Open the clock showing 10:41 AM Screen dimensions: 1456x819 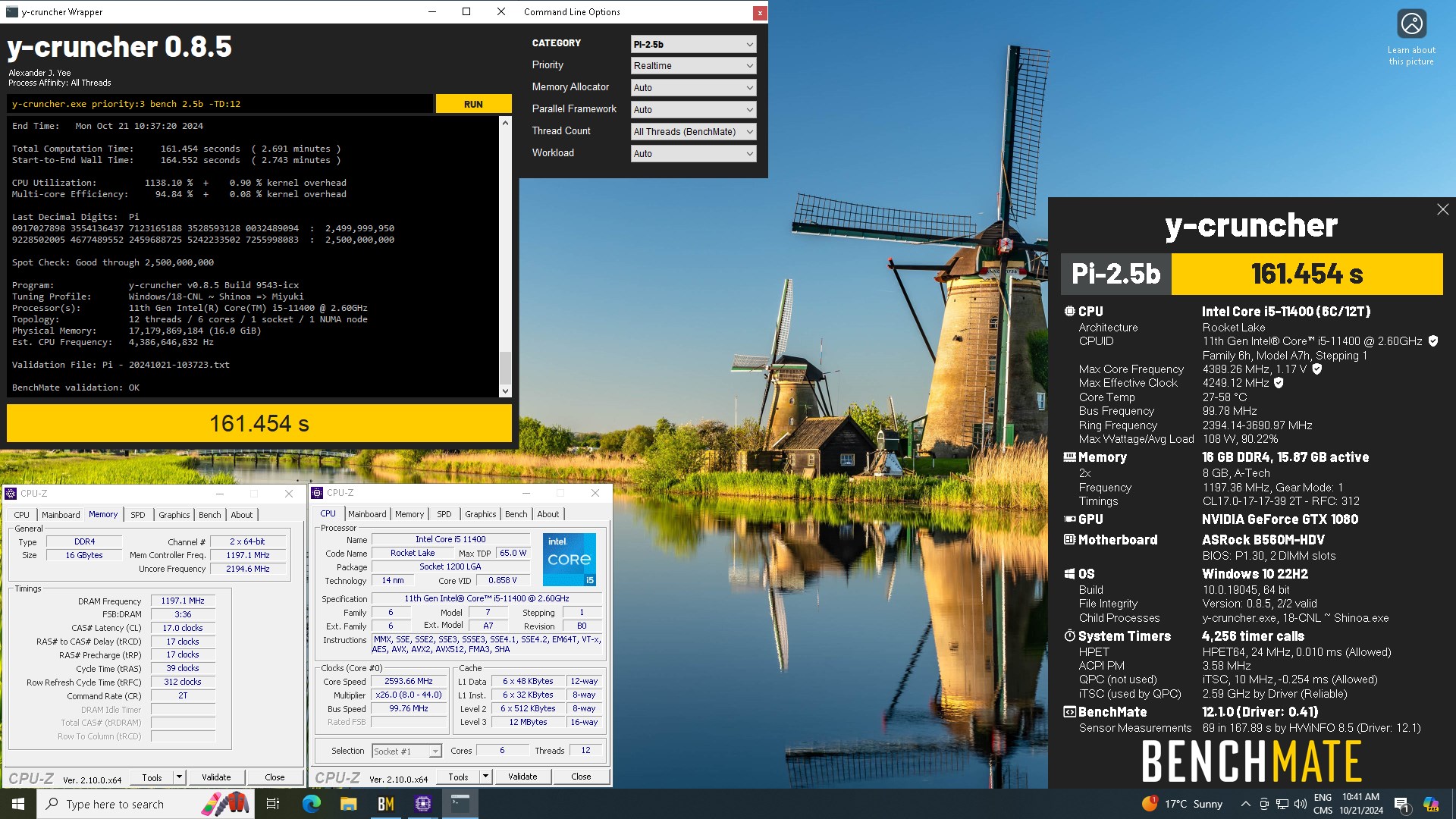(1361, 804)
